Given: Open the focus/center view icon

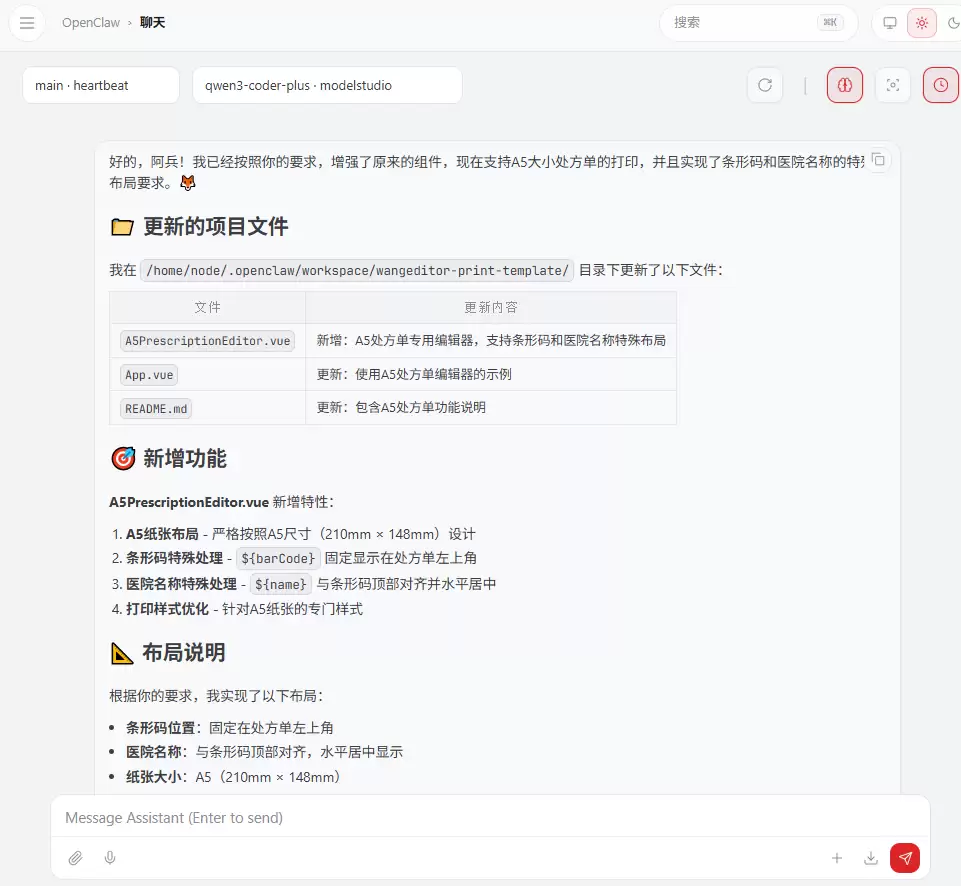Looking at the screenshot, I should [893, 85].
